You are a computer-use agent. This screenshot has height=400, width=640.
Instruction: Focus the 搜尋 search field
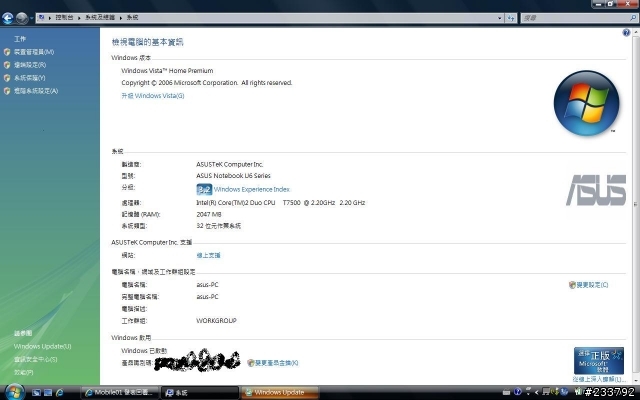point(575,18)
